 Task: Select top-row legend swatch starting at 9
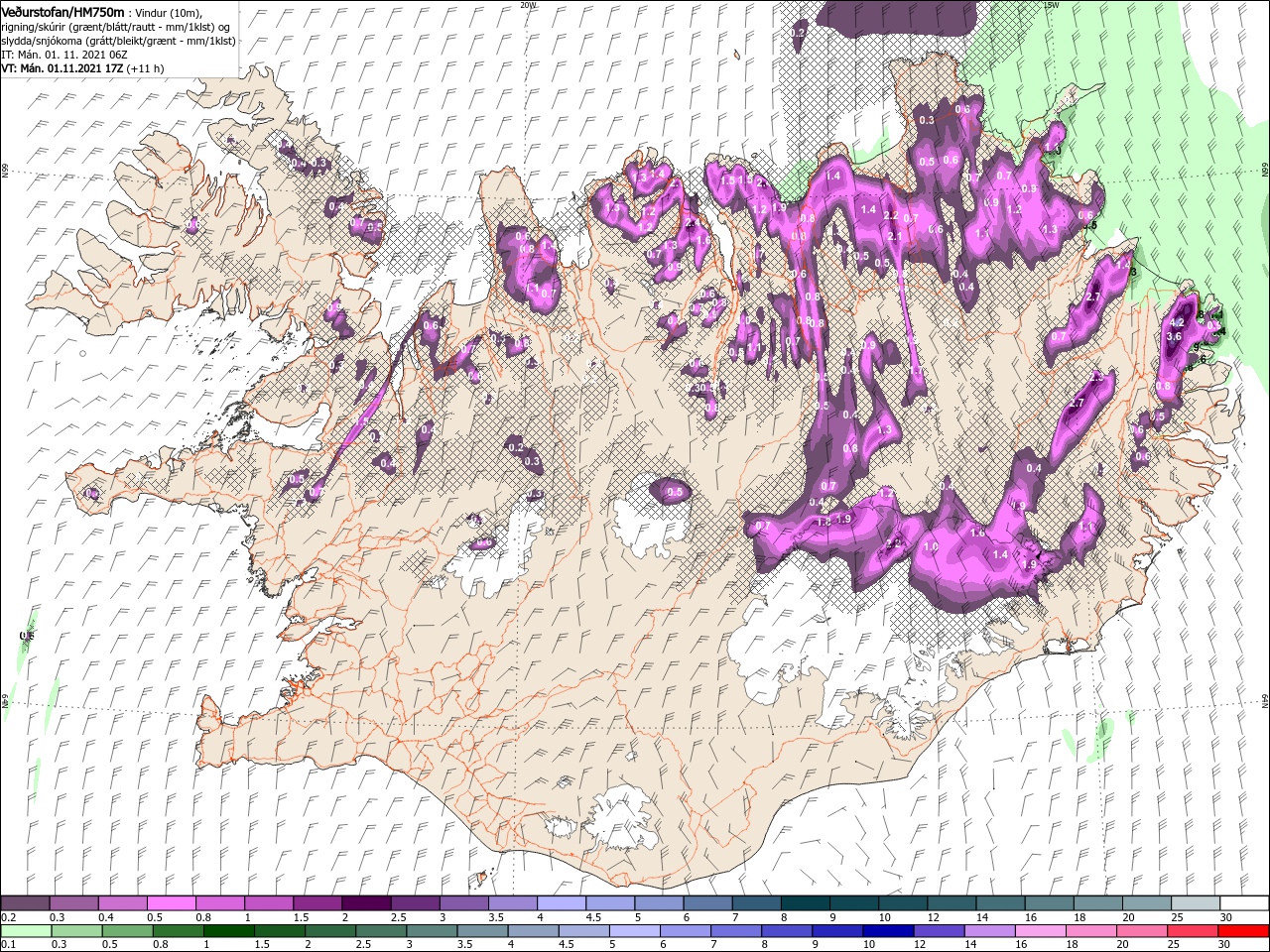(853, 903)
